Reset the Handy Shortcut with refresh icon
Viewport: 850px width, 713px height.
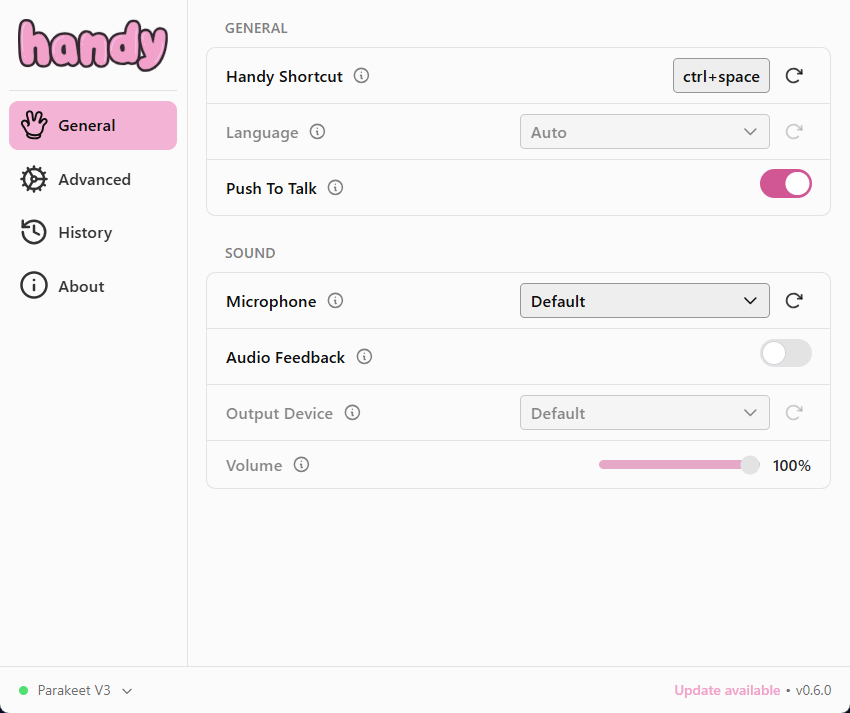tap(794, 76)
